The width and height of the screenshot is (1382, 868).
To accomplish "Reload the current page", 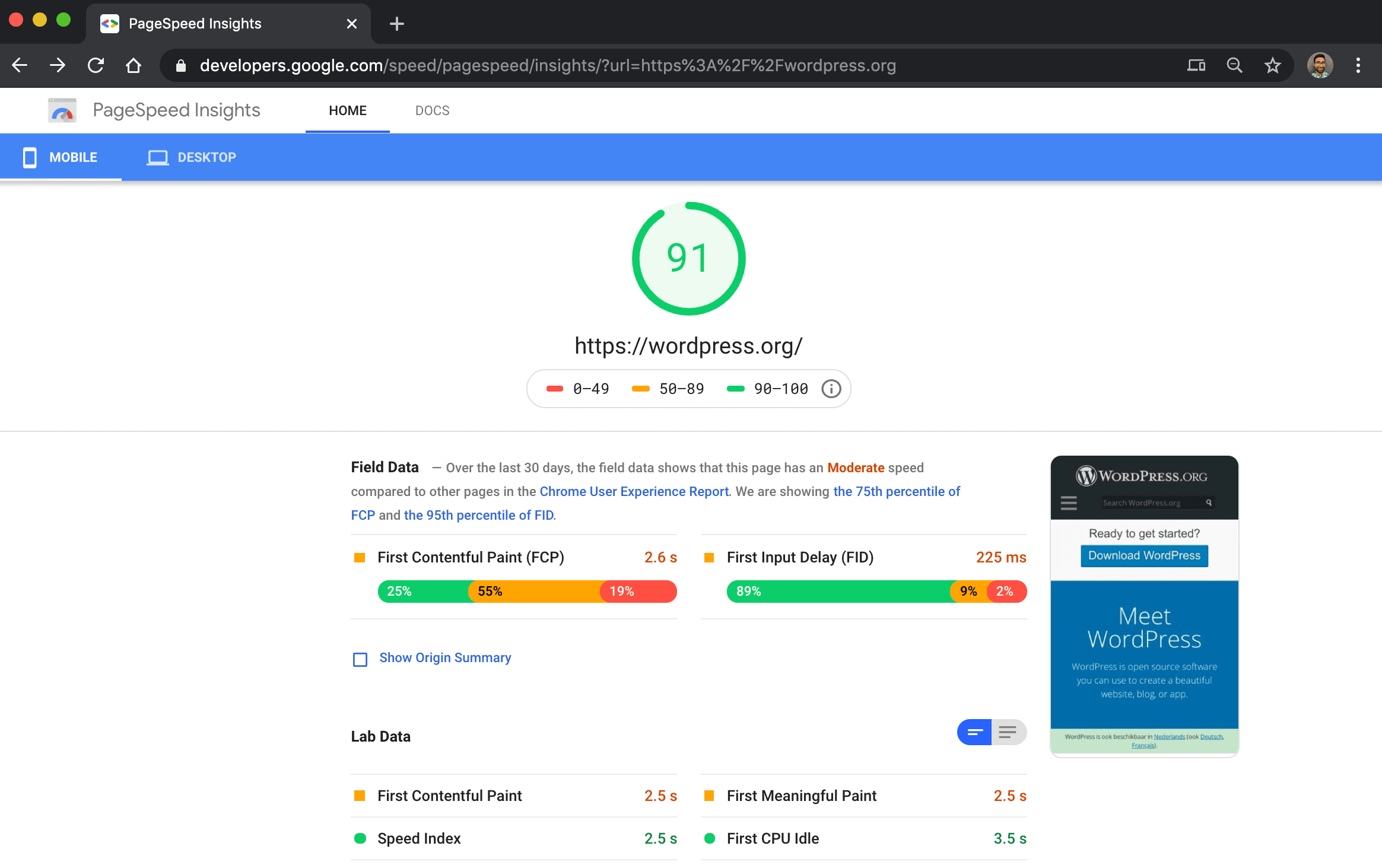I will point(96,65).
